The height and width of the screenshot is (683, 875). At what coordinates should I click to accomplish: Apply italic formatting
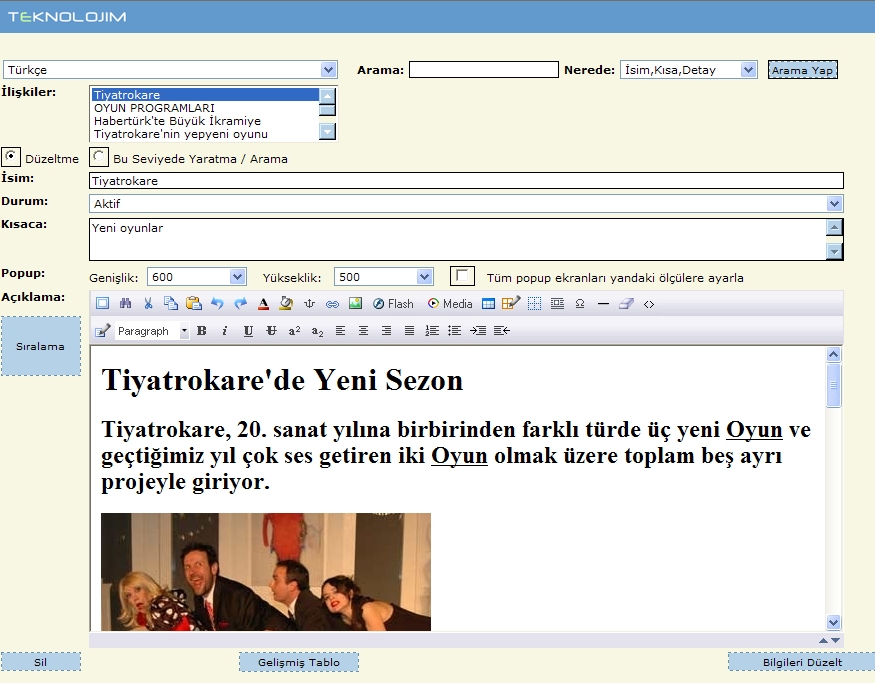(x=224, y=331)
